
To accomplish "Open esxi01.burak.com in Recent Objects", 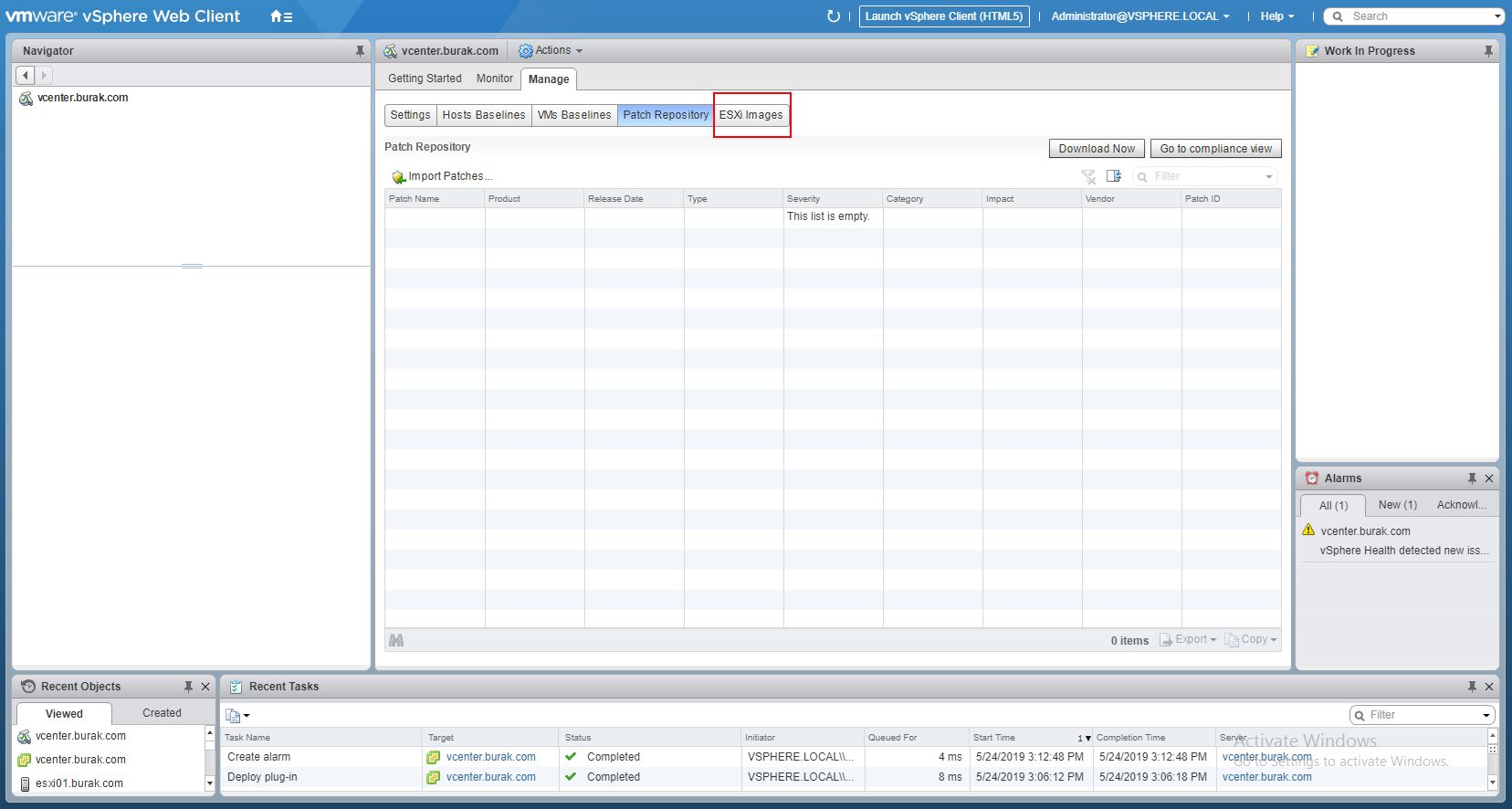I will pyautogui.click(x=79, y=783).
